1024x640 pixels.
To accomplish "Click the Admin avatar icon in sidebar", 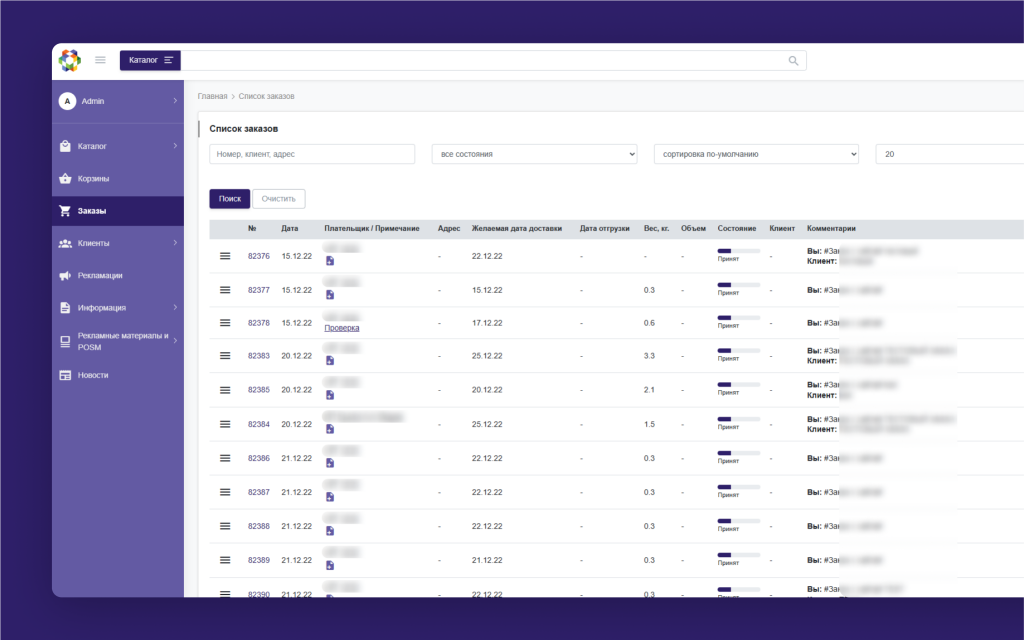I will (x=67, y=101).
